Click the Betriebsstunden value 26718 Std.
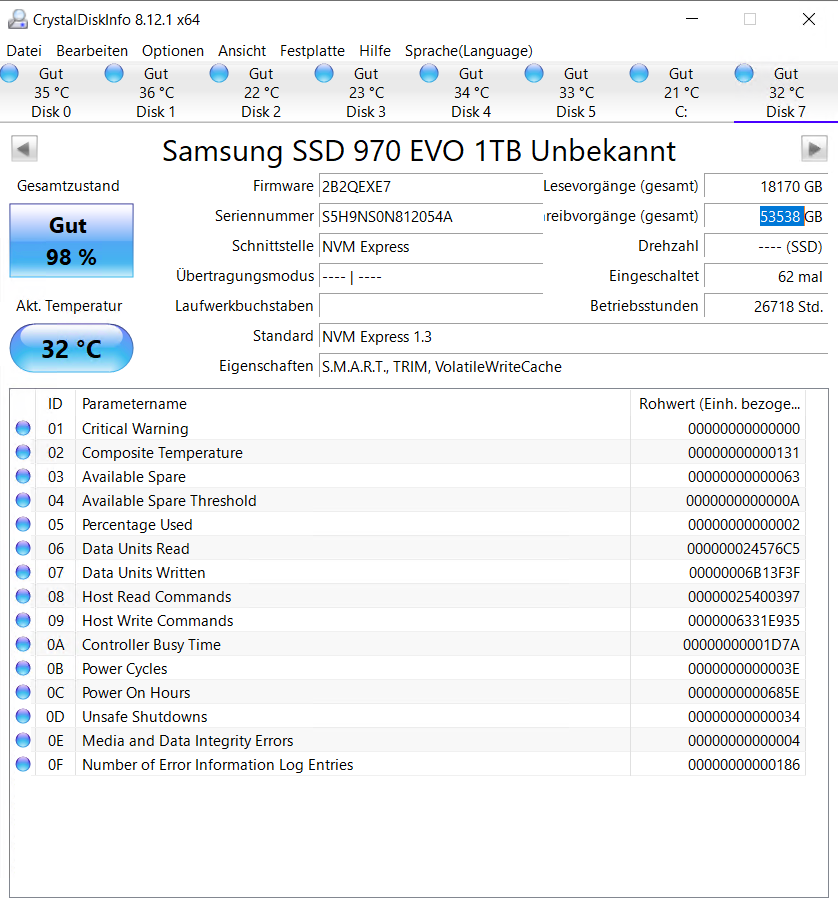Image resolution: width=838 pixels, height=904 pixels. (766, 307)
